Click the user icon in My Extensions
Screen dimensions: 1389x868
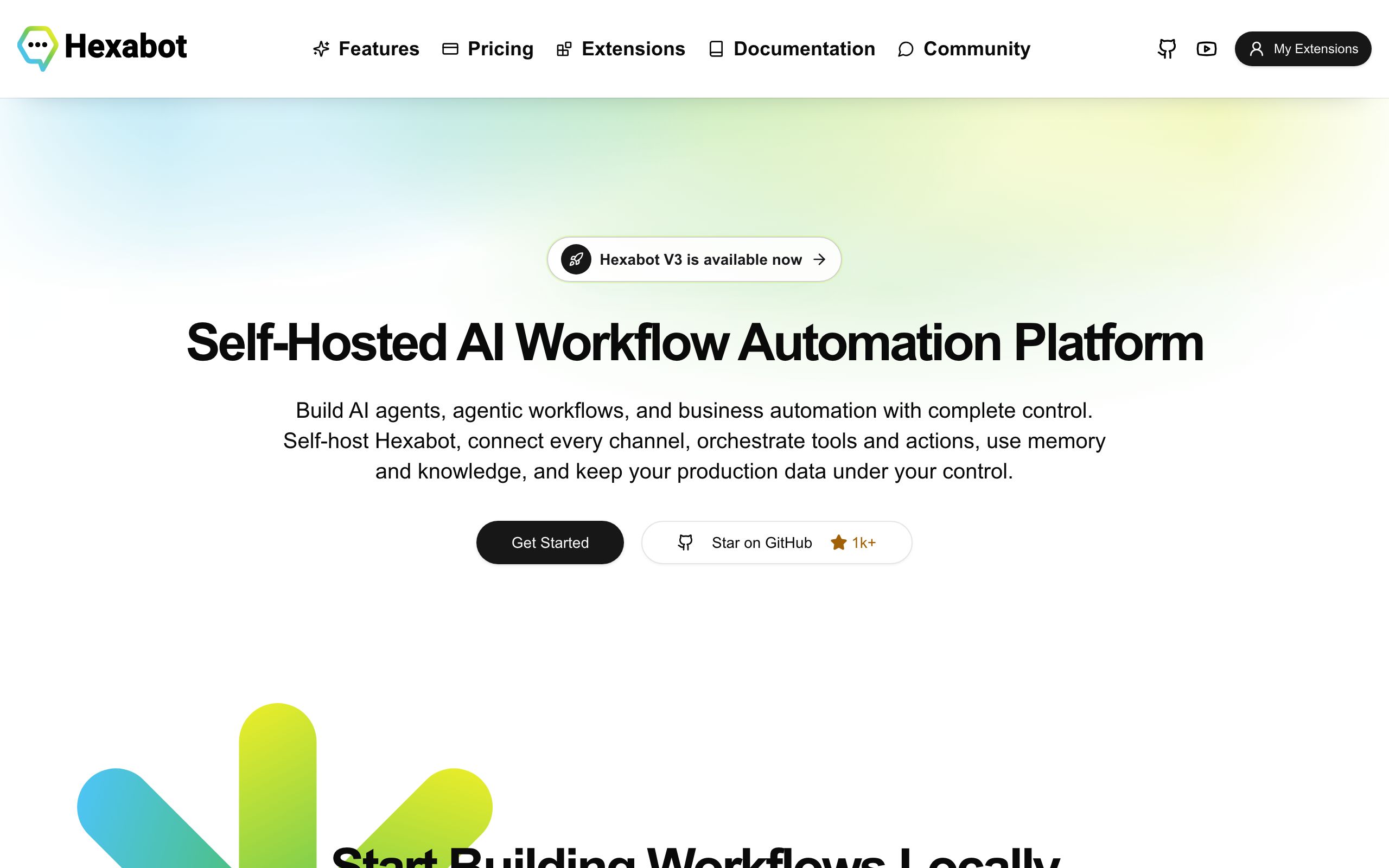pyautogui.click(x=1257, y=49)
